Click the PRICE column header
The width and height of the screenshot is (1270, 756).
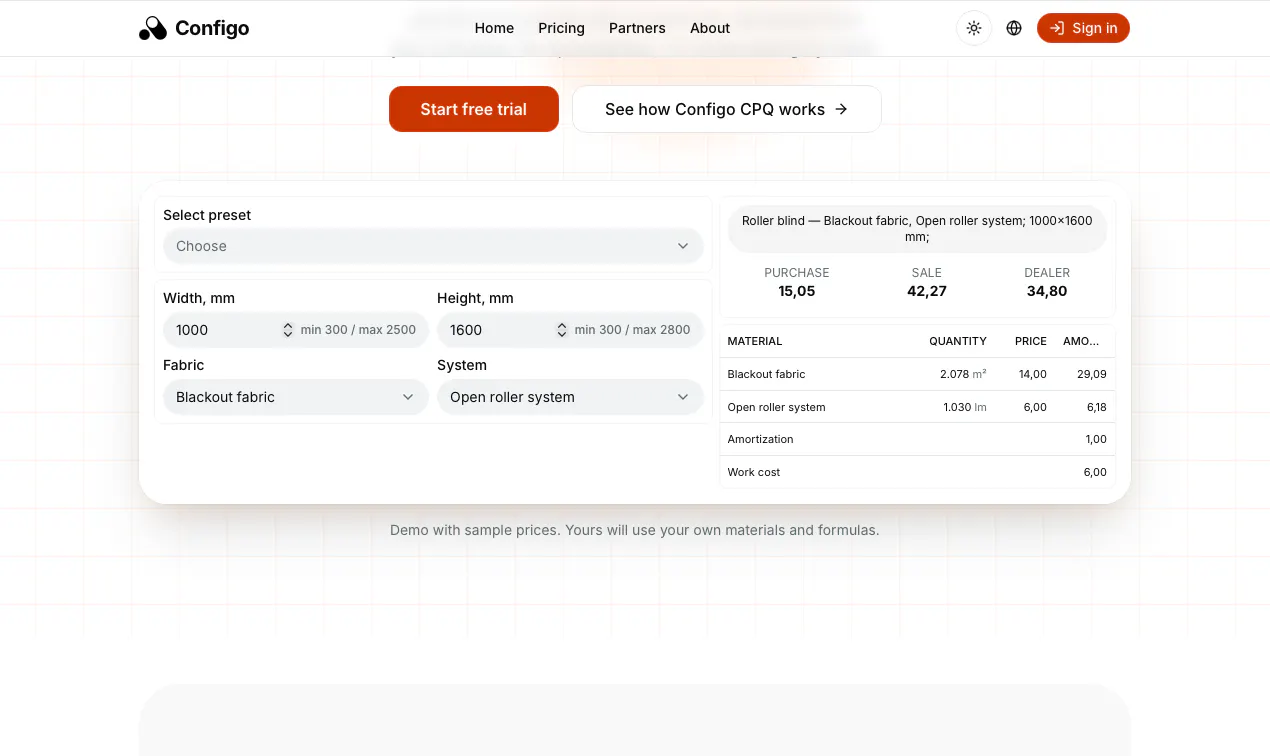[1031, 341]
